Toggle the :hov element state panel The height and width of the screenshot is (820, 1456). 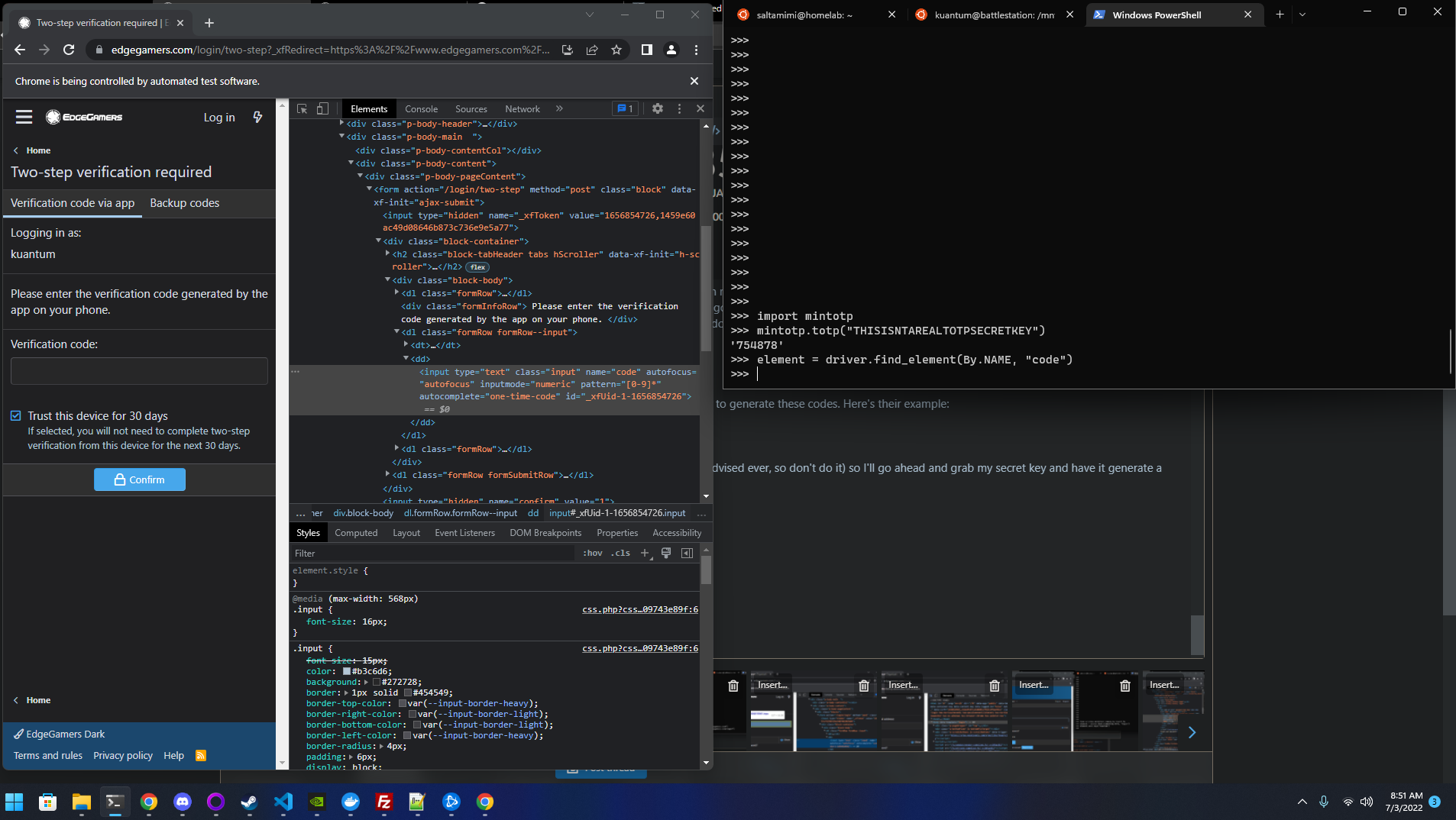pos(593,554)
